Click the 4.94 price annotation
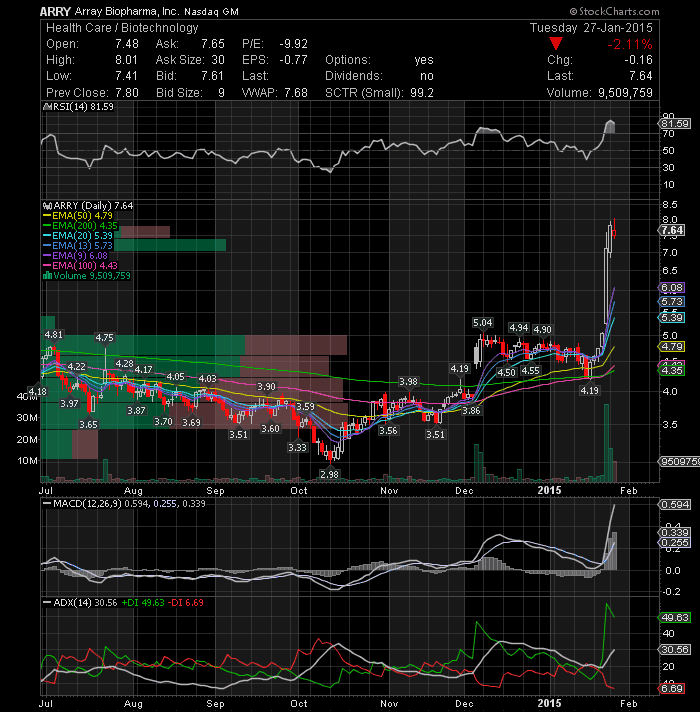 [519, 327]
